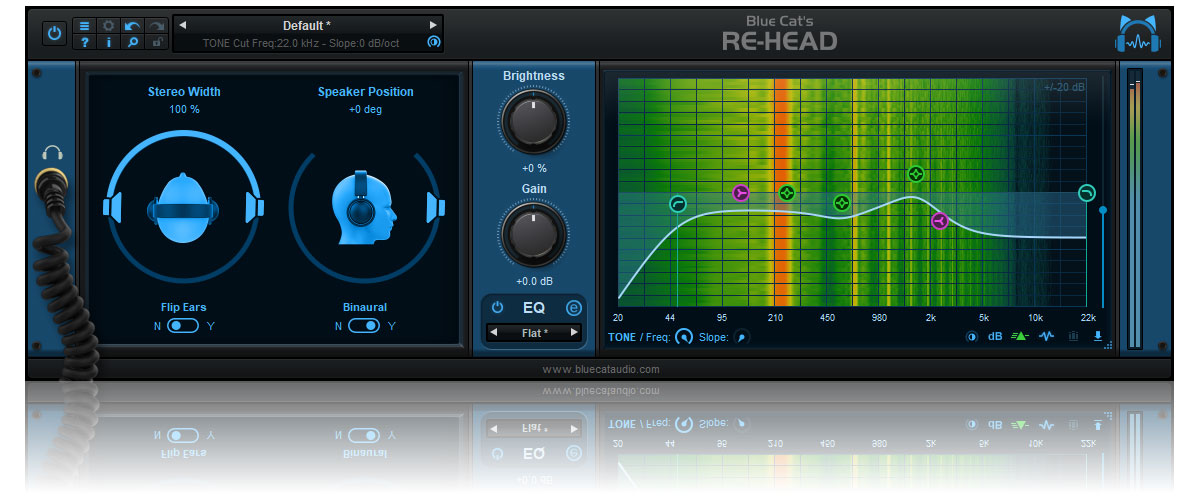
Task: Toggle the dB scale button on the graph
Action: pyautogui.click(x=995, y=337)
